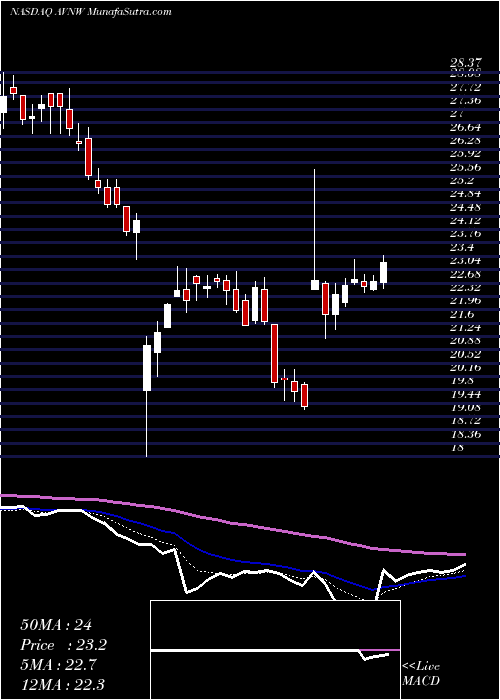The image size is (500, 700).
Task: Click the 24.84 price axis label
Action: click(465, 194)
